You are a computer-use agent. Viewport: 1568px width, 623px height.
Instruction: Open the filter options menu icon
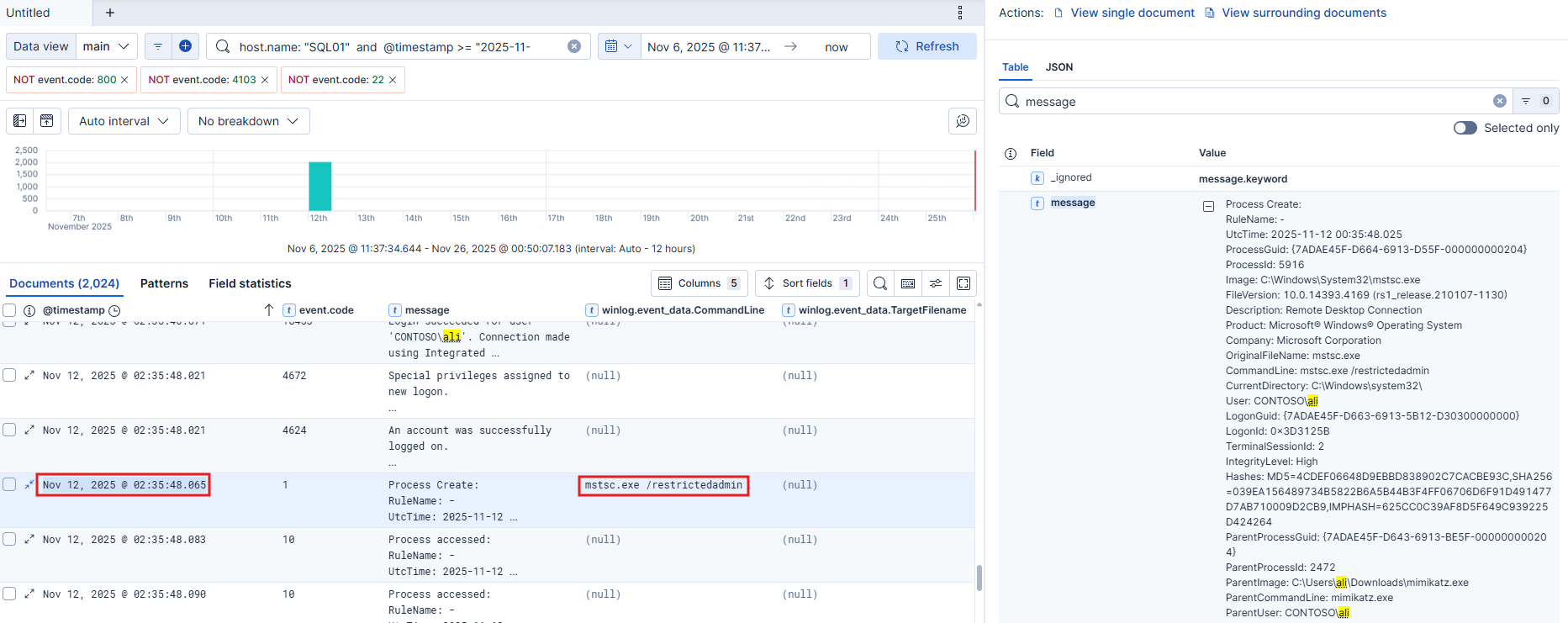click(158, 46)
